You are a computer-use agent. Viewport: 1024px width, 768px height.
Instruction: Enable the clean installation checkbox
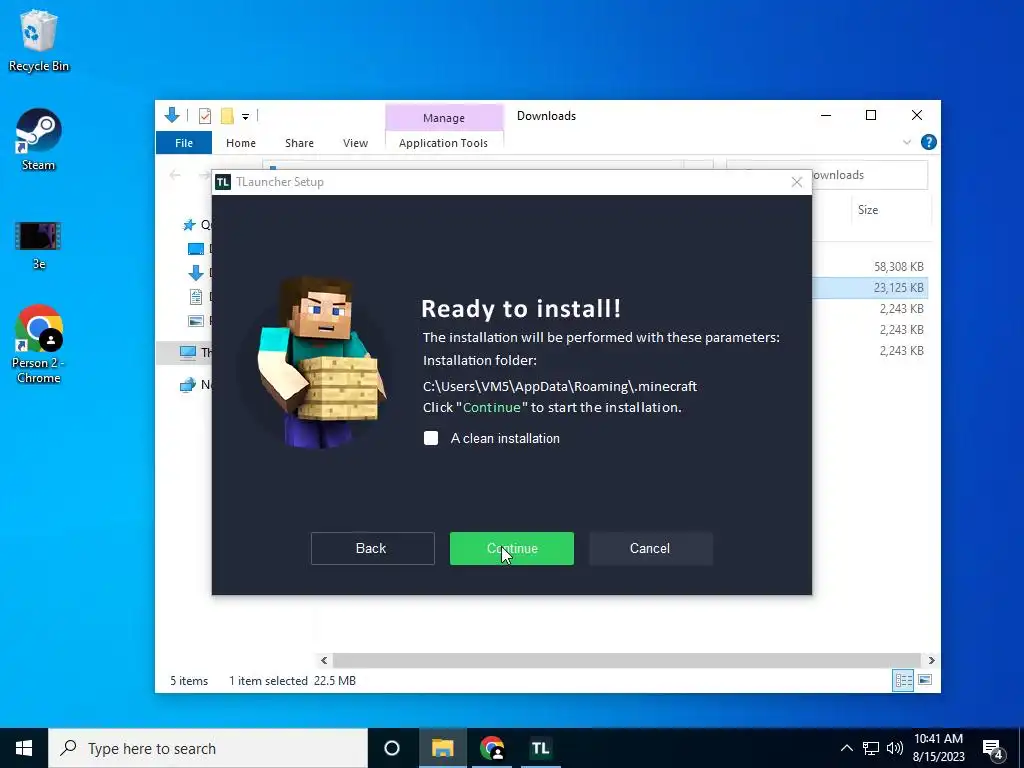(x=431, y=438)
